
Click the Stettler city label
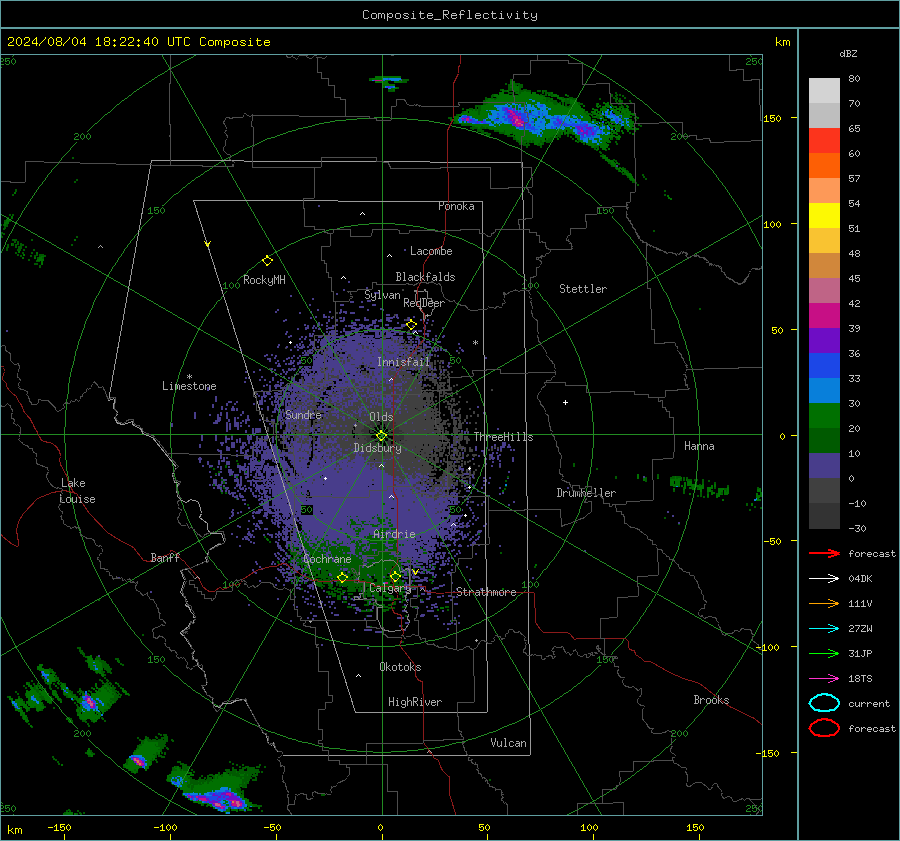tap(583, 289)
